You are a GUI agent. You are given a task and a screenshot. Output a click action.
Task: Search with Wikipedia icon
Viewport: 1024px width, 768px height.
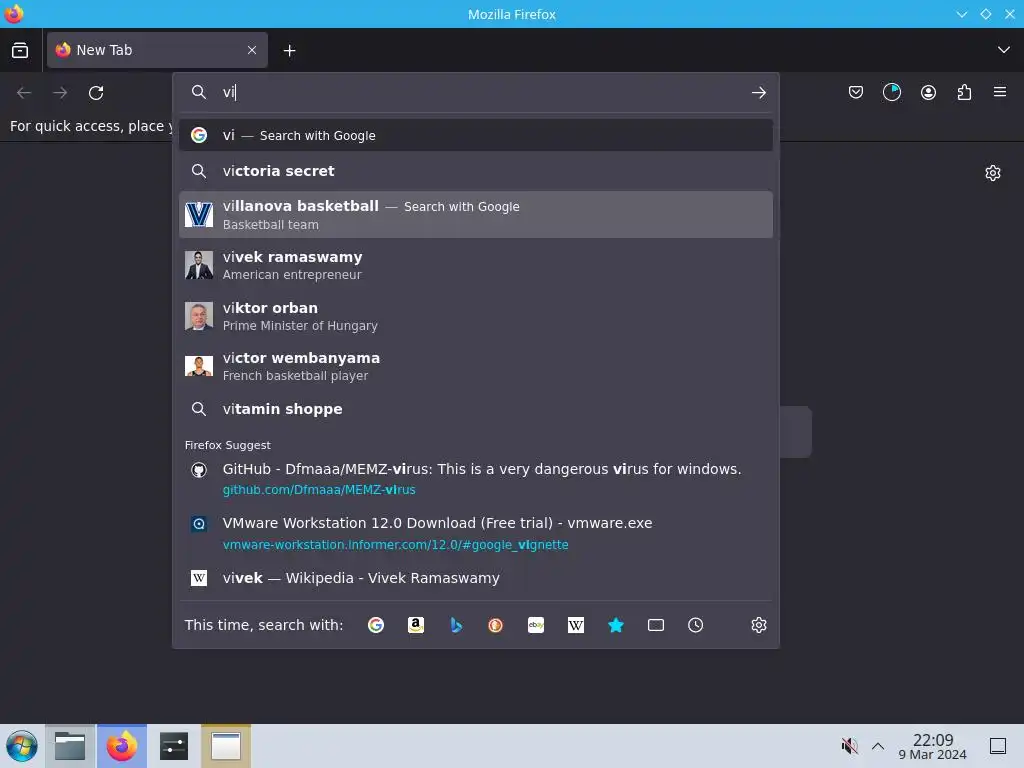coord(576,625)
